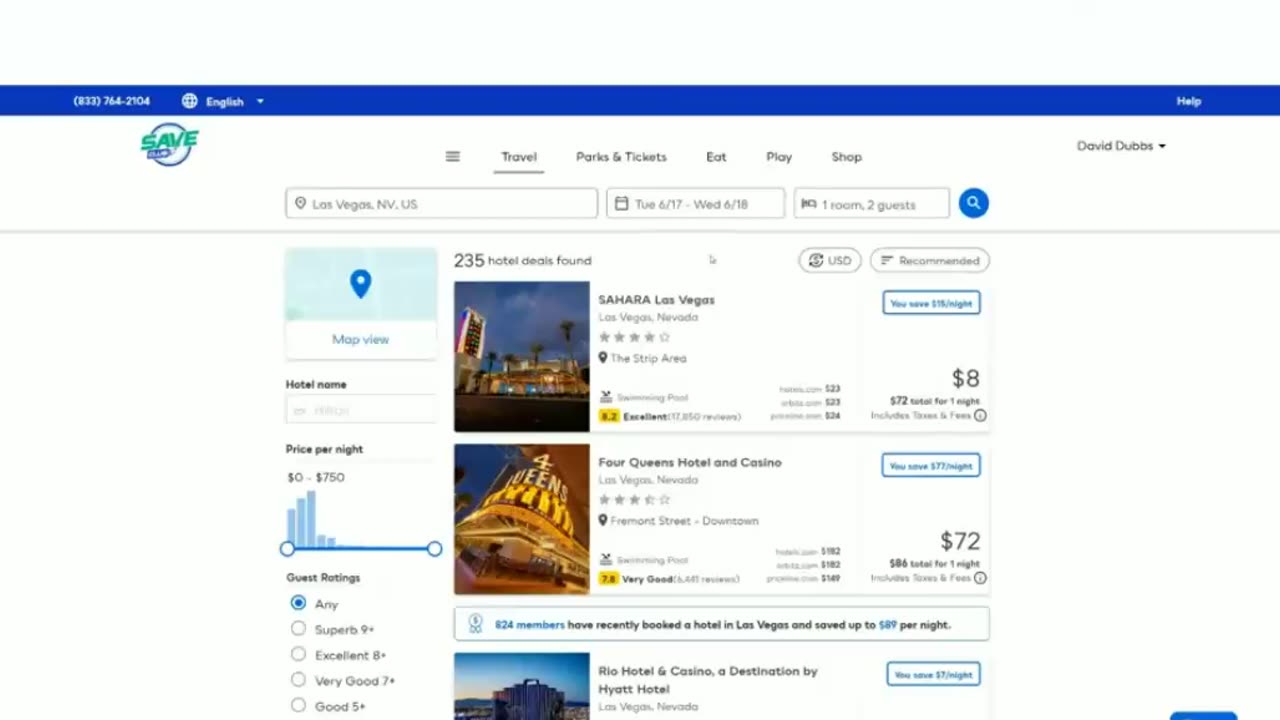
Task: Click the blue search magnifier button
Action: coord(973,203)
